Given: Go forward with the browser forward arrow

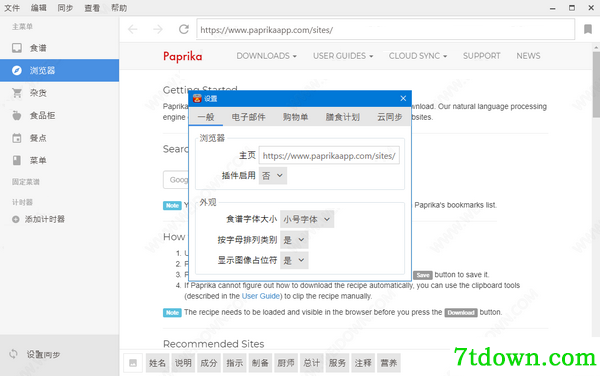Looking at the screenshot, I should [158, 29].
